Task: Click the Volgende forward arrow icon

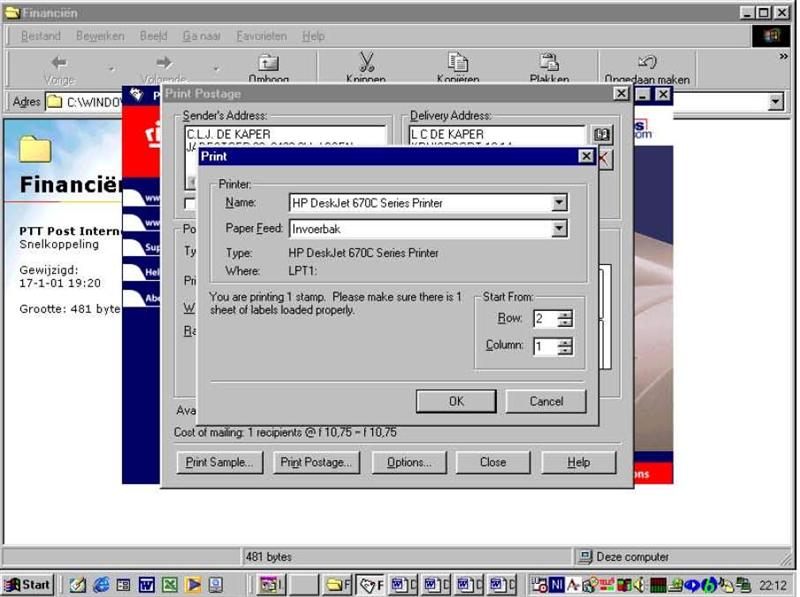Action: click(x=164, y=63)
